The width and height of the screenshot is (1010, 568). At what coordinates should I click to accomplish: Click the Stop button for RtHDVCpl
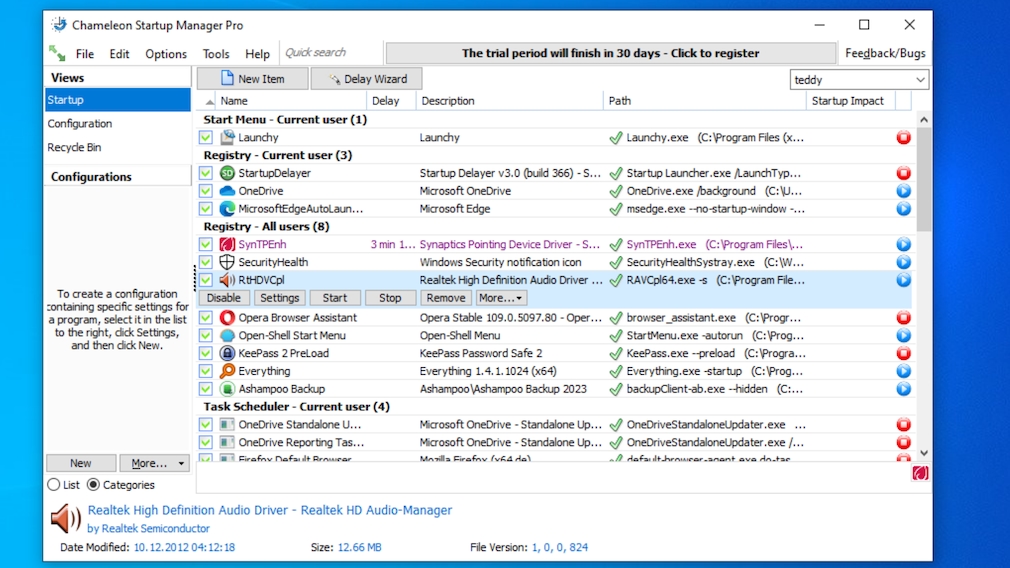tap(390, 298)
